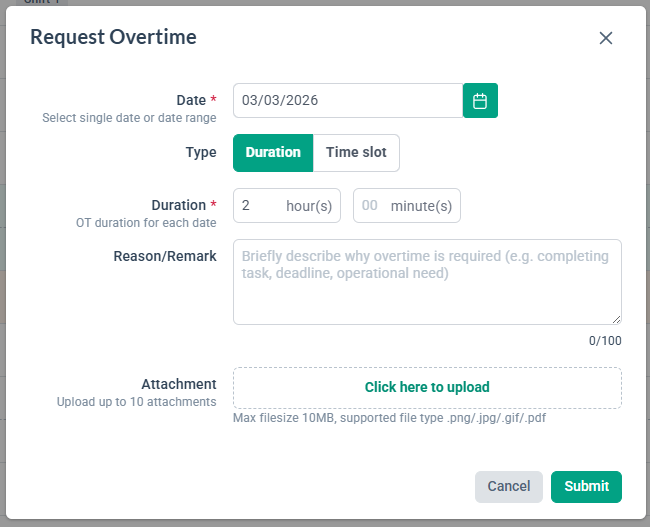This screenshot has width=650, height=527.
Task: Click the date field showing 03/03/2026
Action: click(x=348, y=101)
